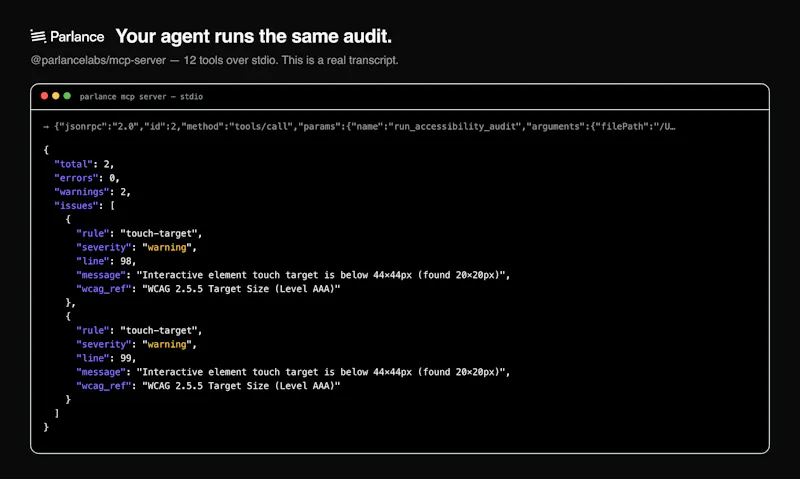
Task: Click the Parlance logo icon
Action: [x=38, y=36]
